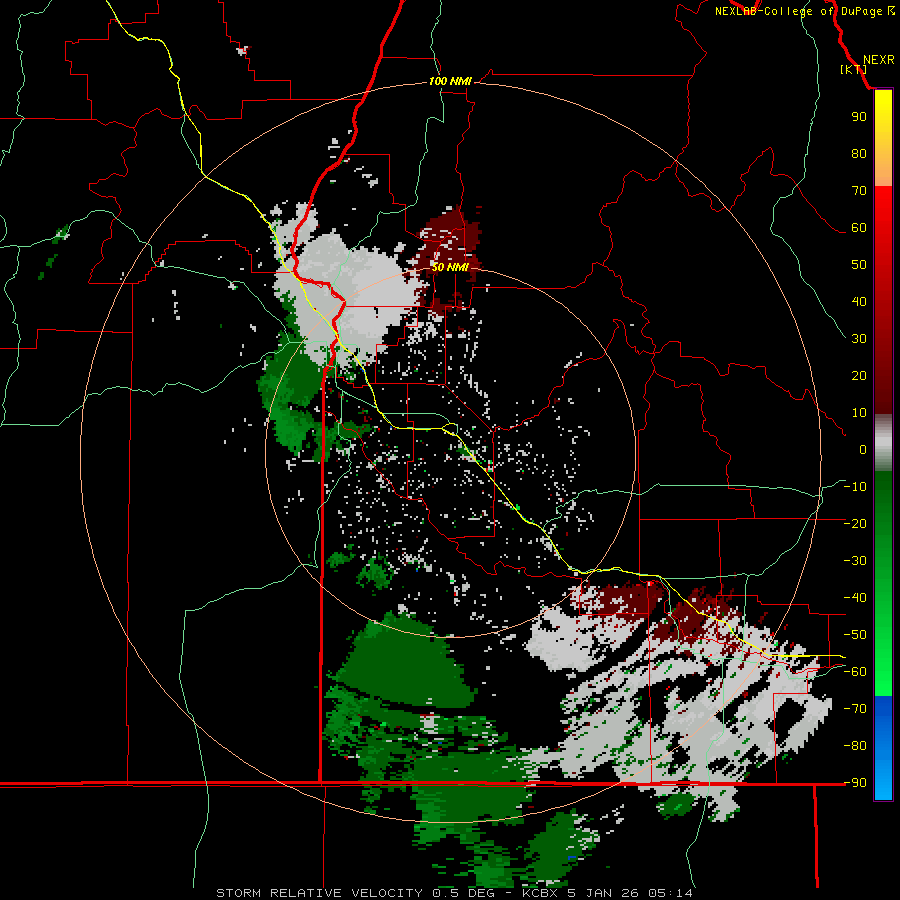This screenshot has height=900, width=900.
Task: Click the -70 value on the velocity scale
Action: (x=855, y=709)
